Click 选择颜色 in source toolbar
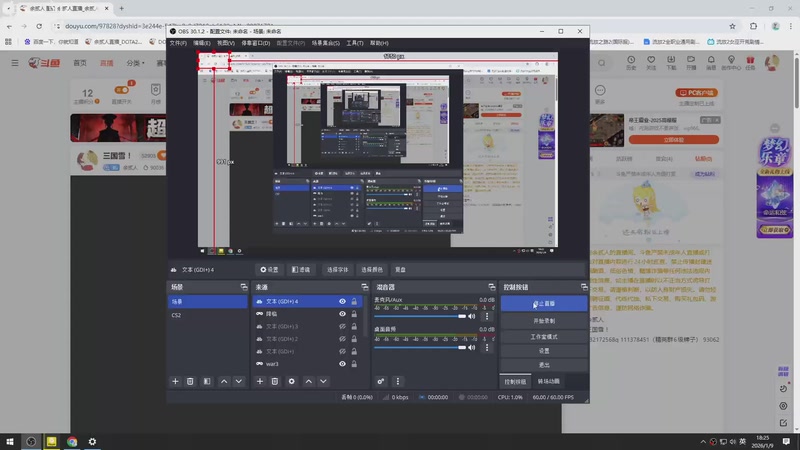Viewport: 800px width, 450px height. 372,269
